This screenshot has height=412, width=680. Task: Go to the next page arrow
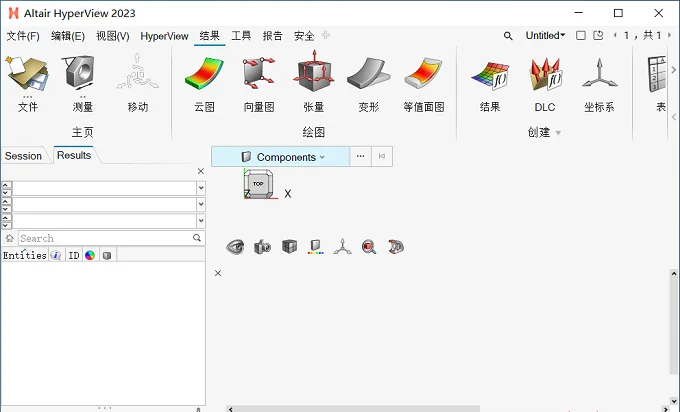669,36
